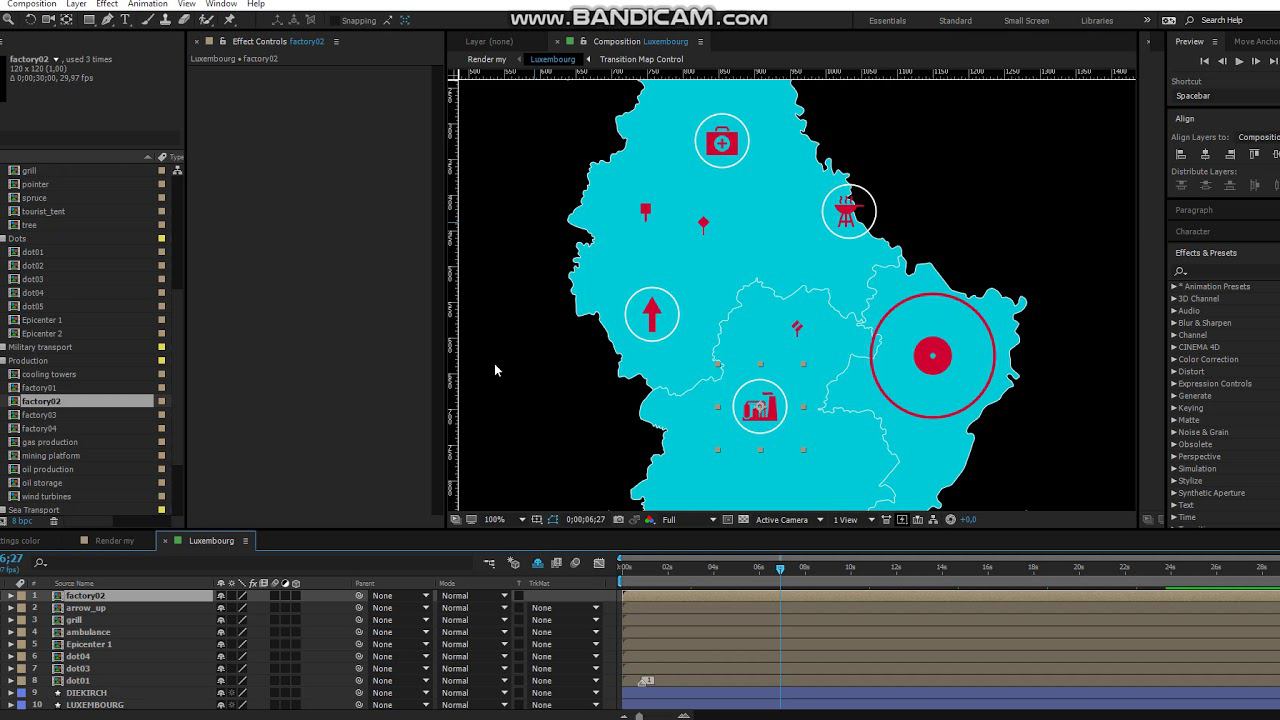Switch to the Render my timeline tab
The image size is (1280, 720).
coord(114,541)
